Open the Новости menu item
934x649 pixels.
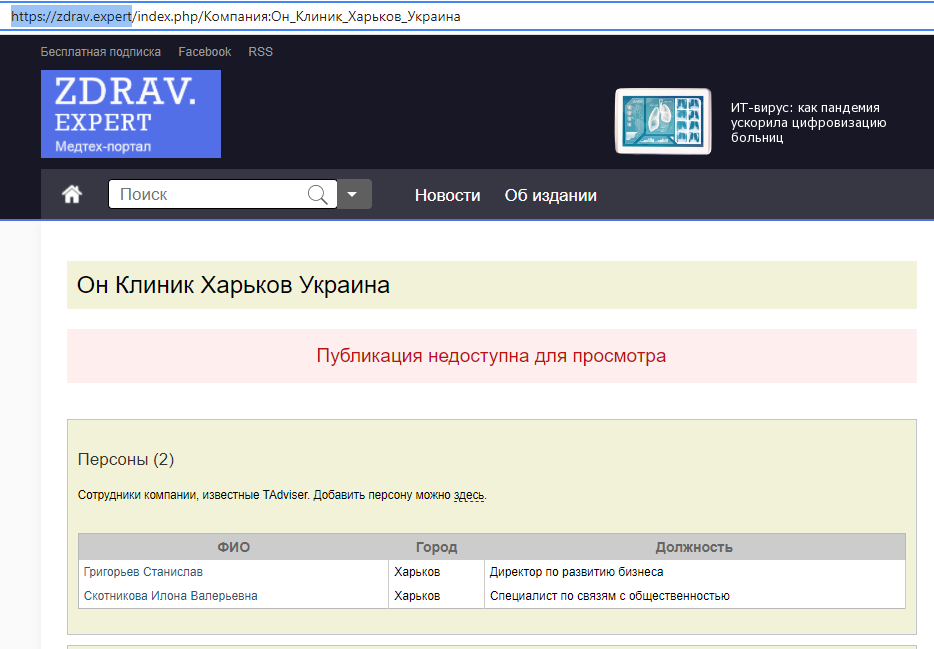click(x=447, y=195)
